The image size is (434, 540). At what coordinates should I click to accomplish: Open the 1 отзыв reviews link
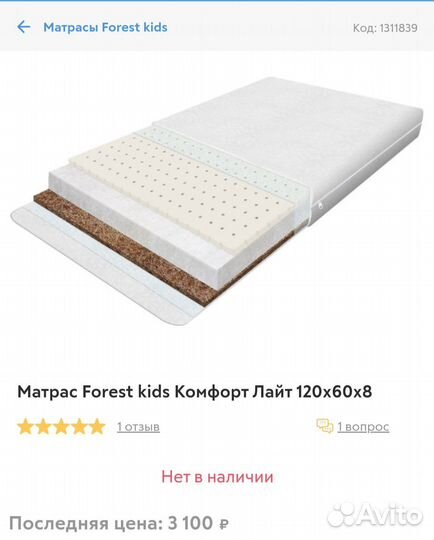(138, 427)
